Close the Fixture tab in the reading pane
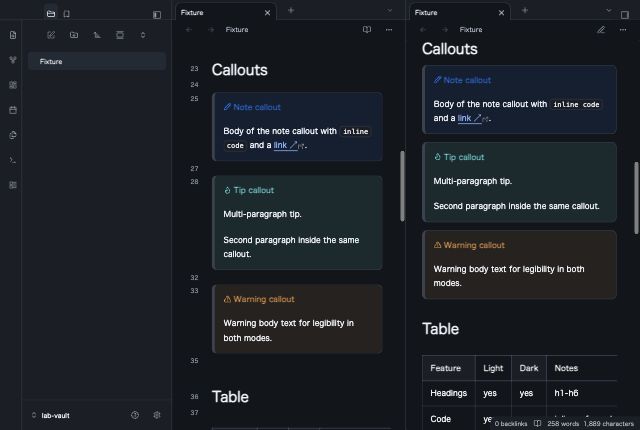Viewport: 640px width, 430px height. pos(501,13)
